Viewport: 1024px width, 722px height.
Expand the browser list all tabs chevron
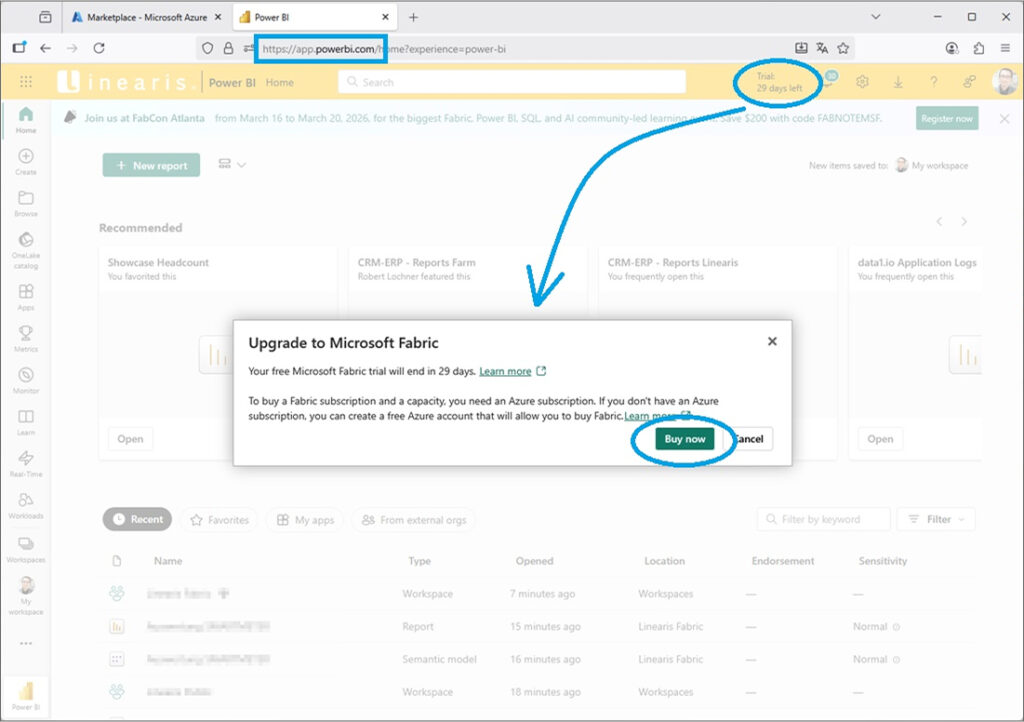pyautogui.click(x=876, y=17)
